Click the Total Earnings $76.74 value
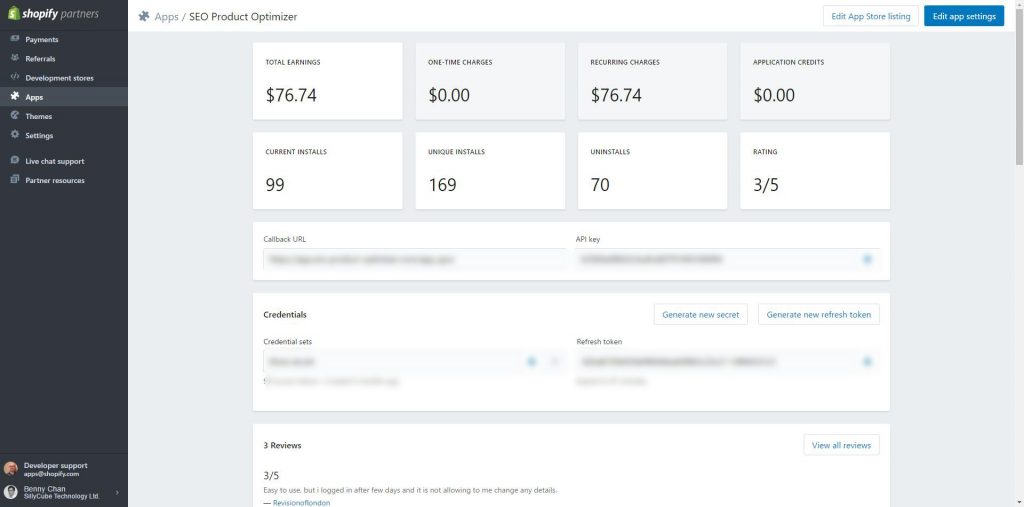Viewport: 1024px width, 507px height. (291, 95)
